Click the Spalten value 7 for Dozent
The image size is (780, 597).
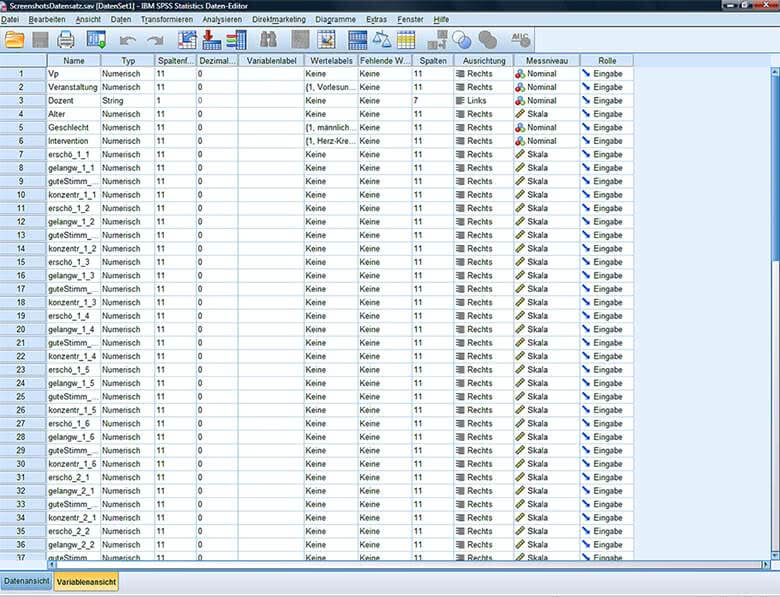coord(433,100)
